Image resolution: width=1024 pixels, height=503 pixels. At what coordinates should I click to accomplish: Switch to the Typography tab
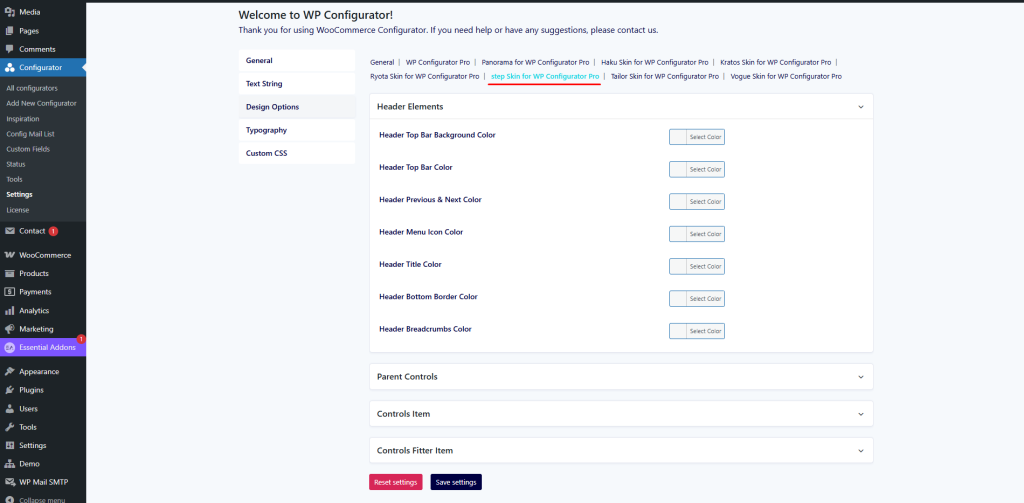tap(266, 130)
